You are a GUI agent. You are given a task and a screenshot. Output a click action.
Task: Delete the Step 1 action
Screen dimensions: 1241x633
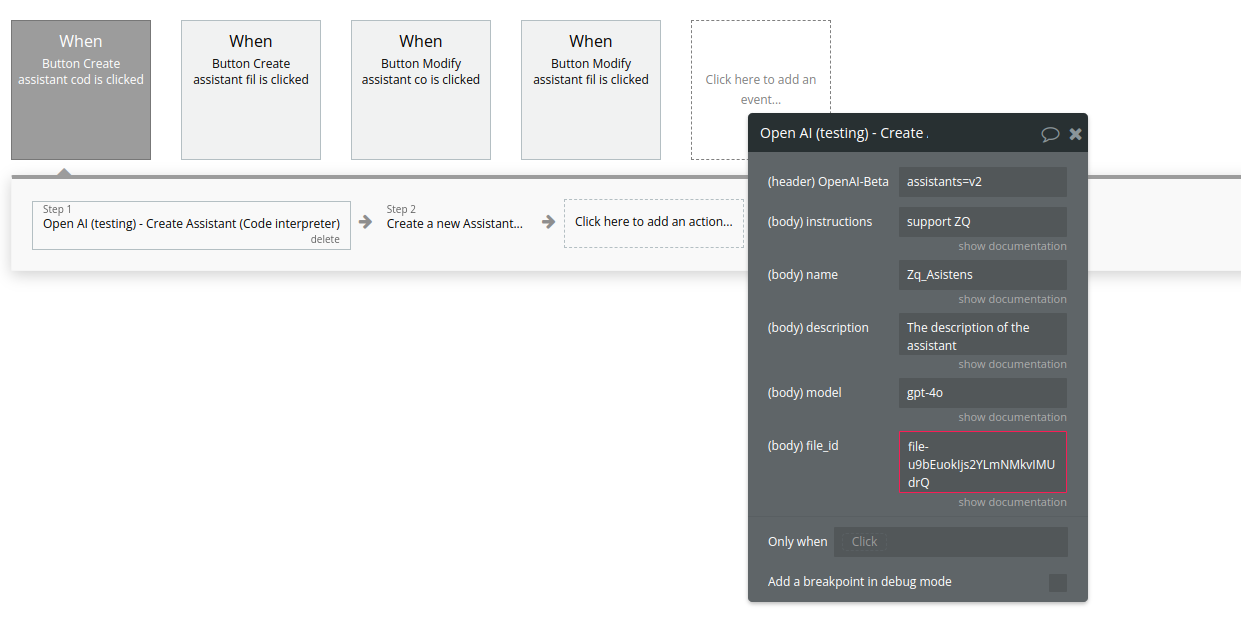click(325, 240)
